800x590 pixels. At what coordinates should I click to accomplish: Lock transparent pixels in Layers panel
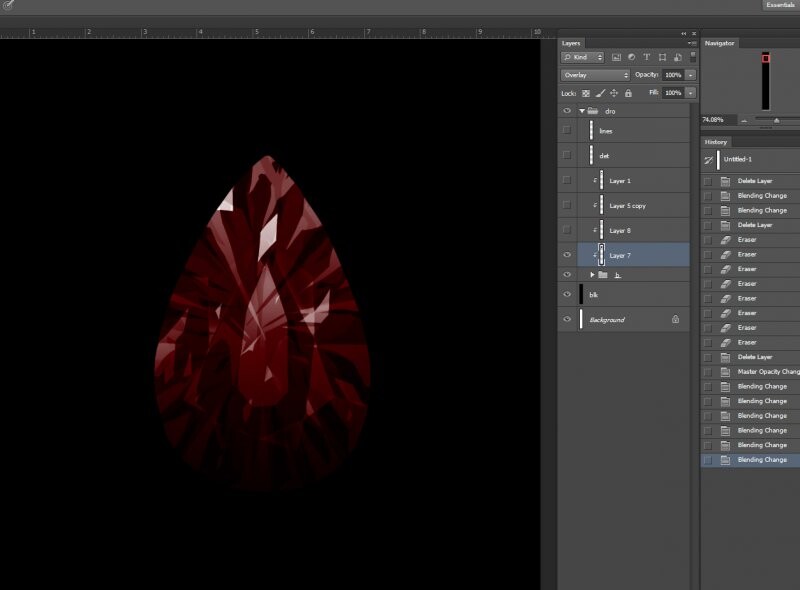coord(586,93)
